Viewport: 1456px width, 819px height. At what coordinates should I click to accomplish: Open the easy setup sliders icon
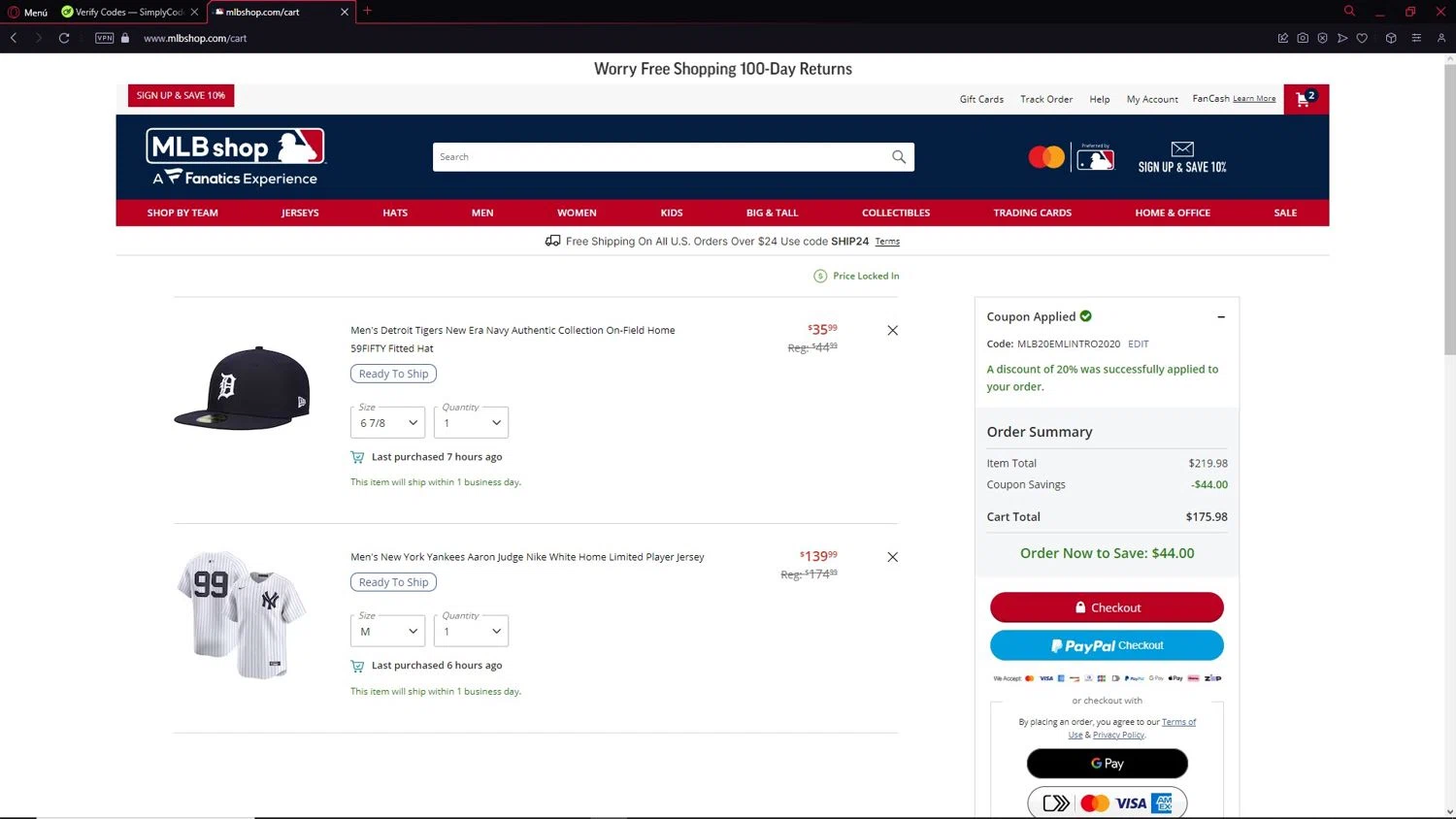[1416, 38]
